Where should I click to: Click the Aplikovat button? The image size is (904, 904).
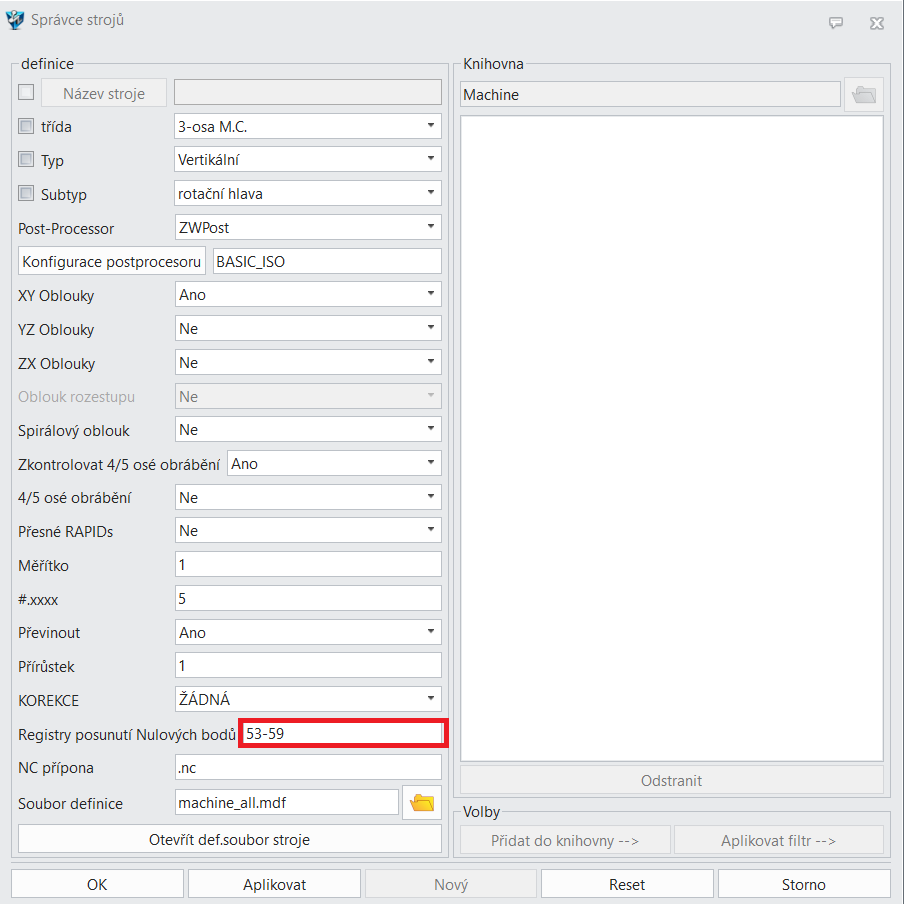[274, 884]
